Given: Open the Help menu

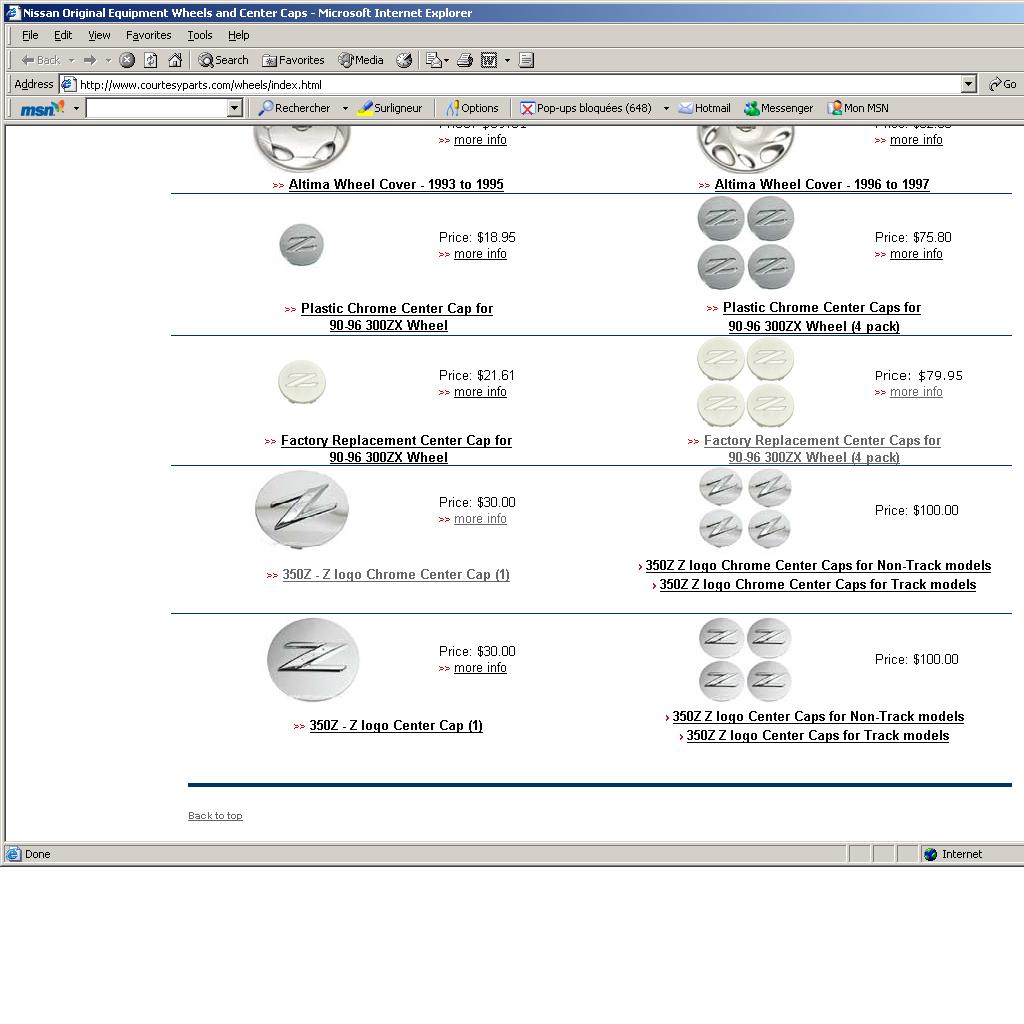Looking at the screenshot, I should [x=238, y=35].
